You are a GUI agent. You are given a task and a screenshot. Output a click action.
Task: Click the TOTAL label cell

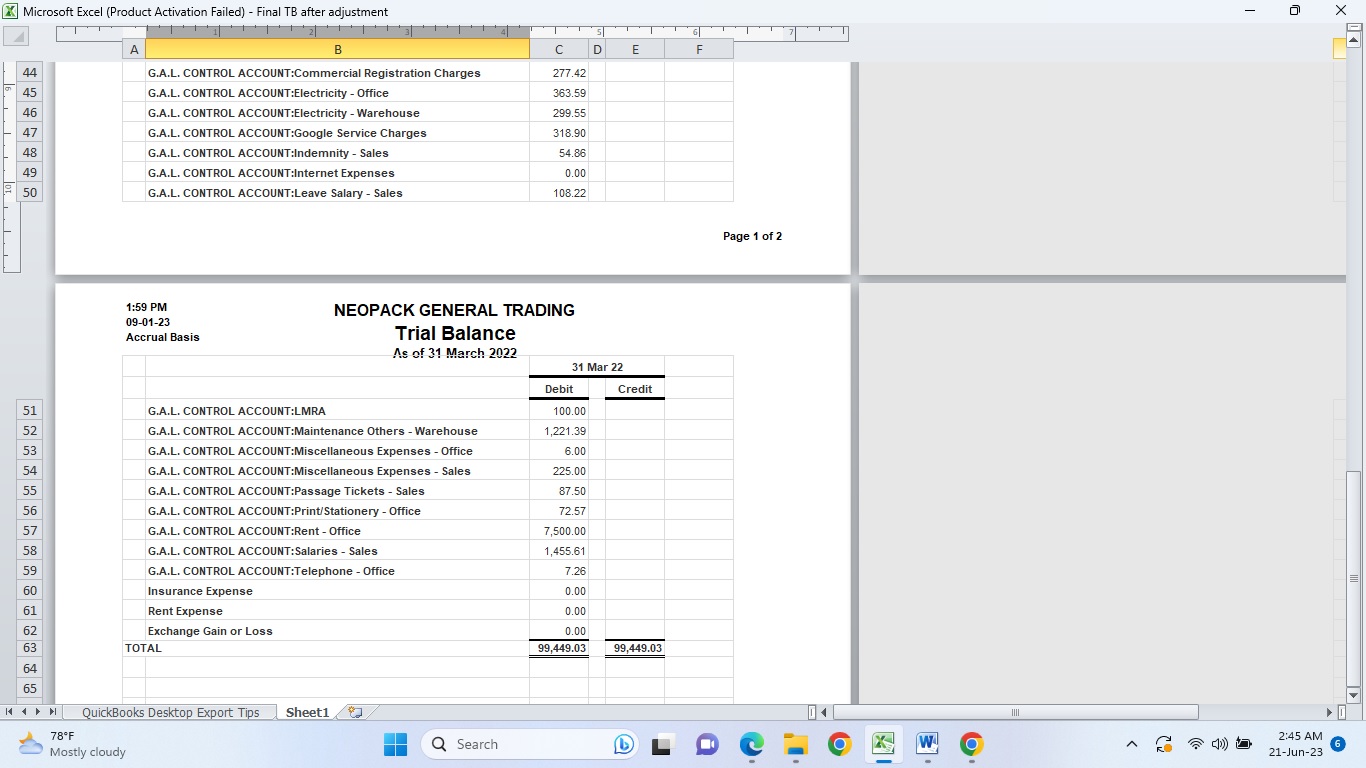click(x=143, y=648)
